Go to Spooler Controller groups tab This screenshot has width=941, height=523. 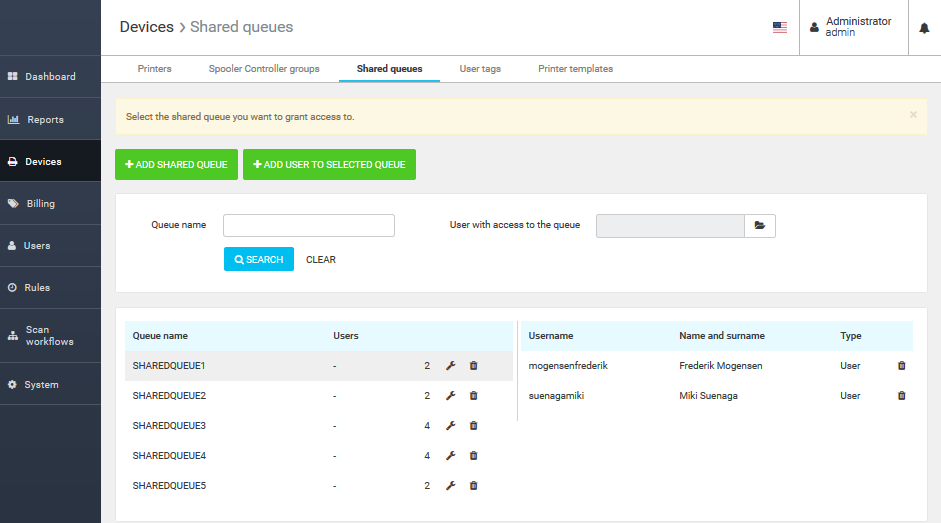tap(264, 69)
